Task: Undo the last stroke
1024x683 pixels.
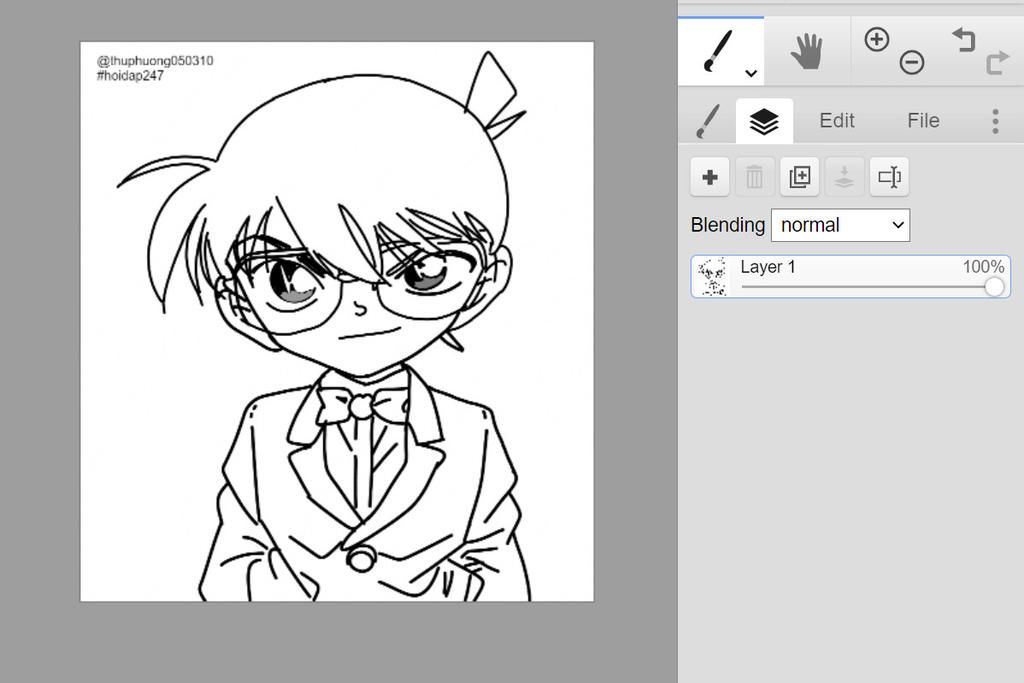Action: 963,40
